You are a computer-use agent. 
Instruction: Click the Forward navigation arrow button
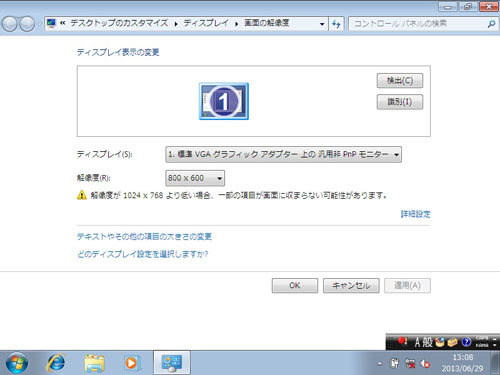click(27, 24)
